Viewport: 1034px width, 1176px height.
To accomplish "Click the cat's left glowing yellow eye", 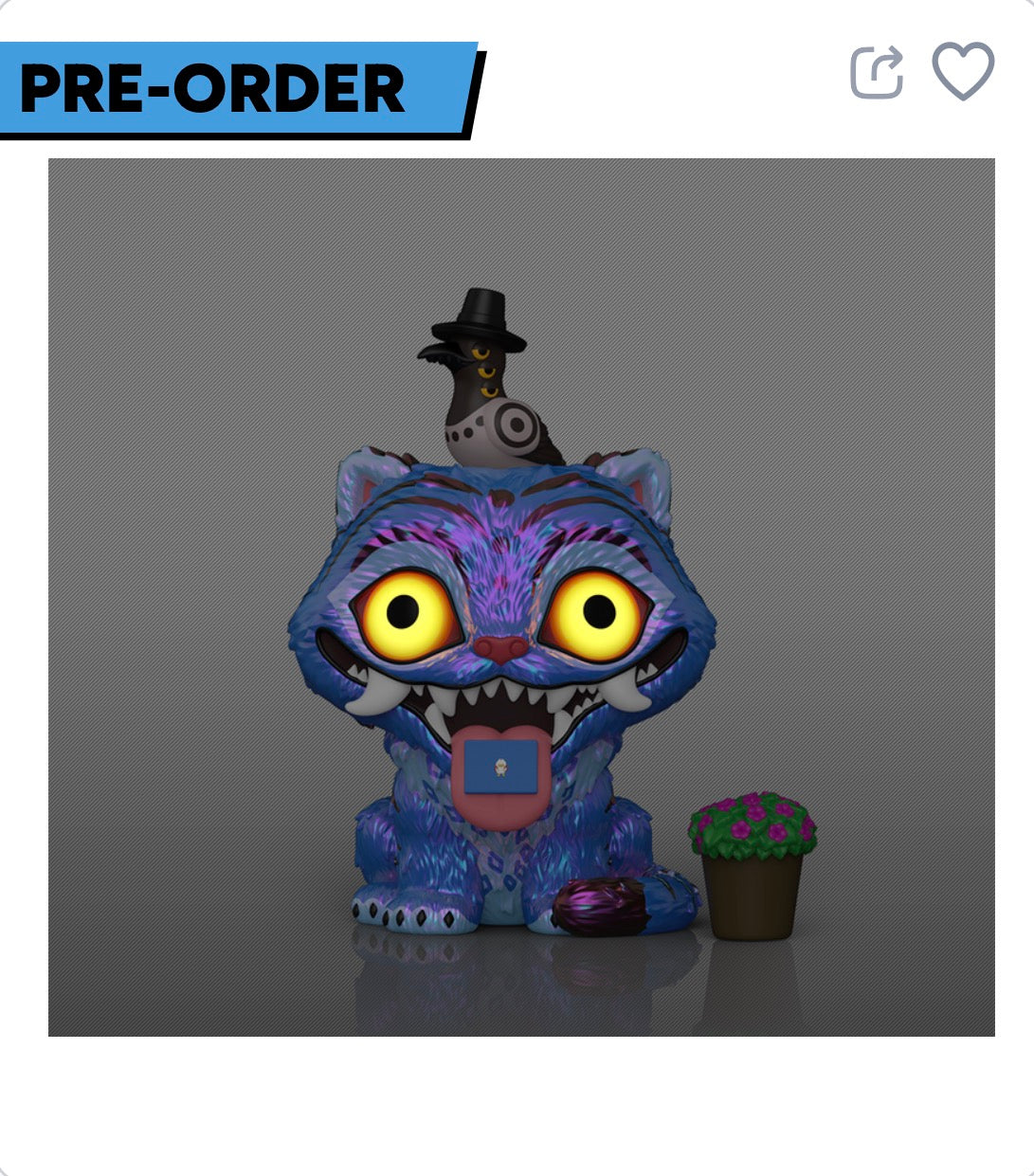I will 421,611.
